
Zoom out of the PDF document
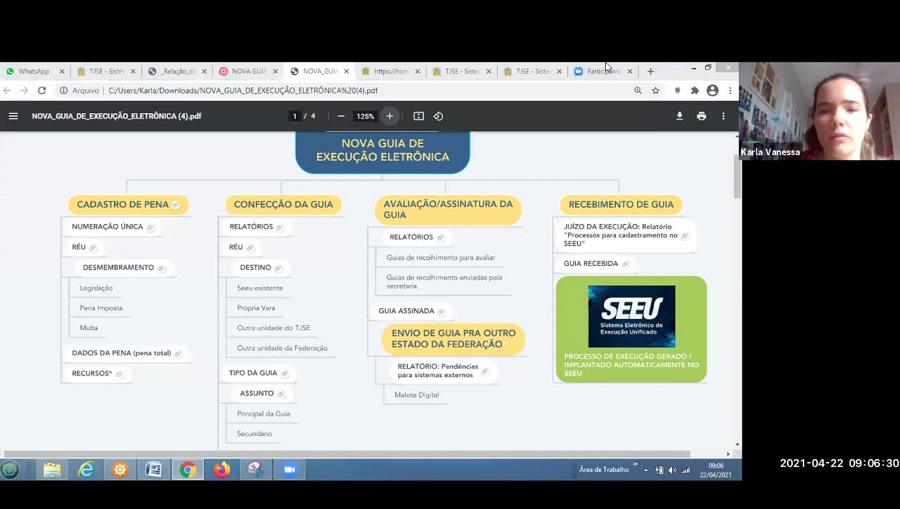pos(341,116)
